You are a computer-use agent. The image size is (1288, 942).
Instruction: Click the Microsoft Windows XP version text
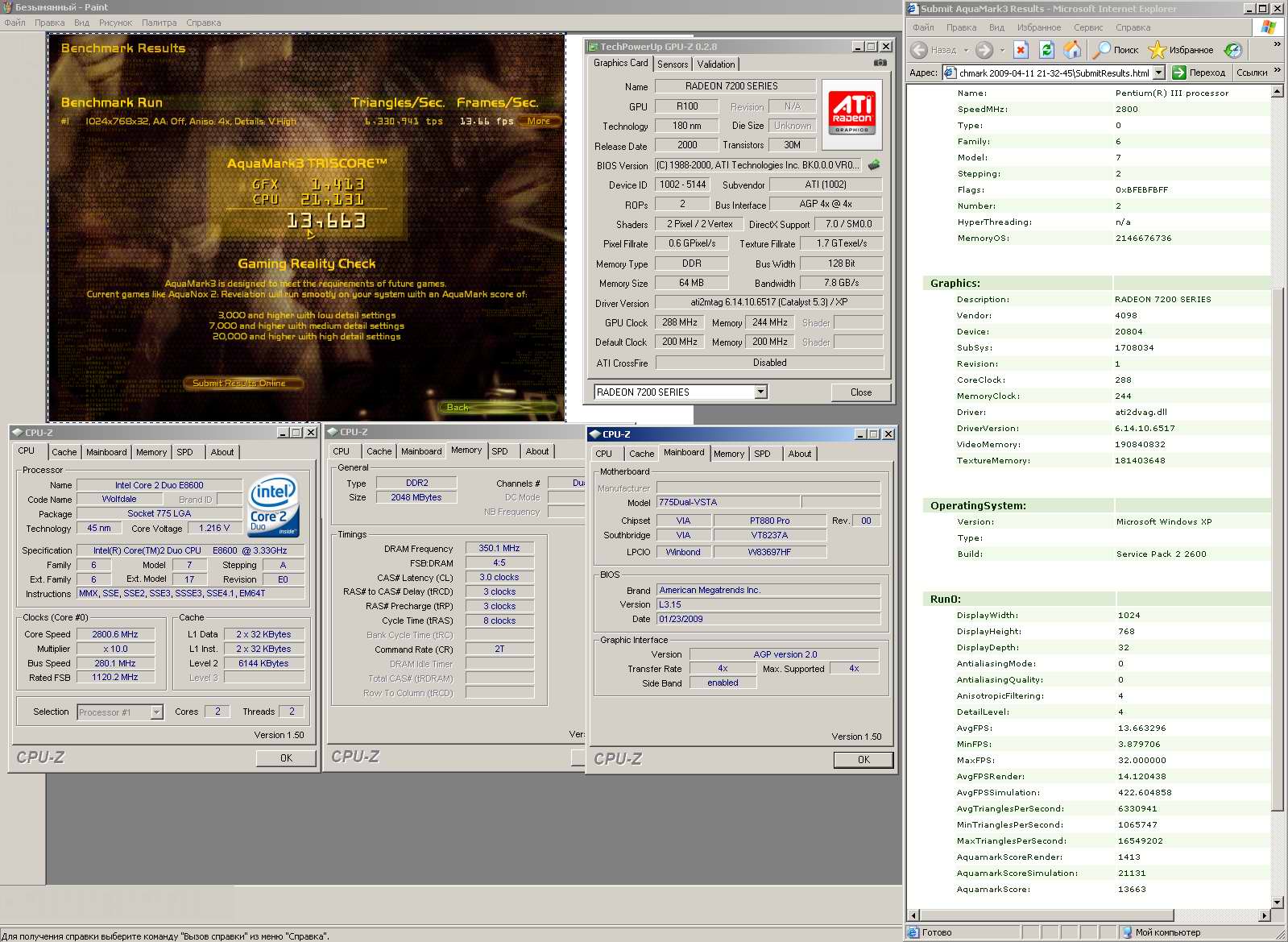[x=1164, y=522]
